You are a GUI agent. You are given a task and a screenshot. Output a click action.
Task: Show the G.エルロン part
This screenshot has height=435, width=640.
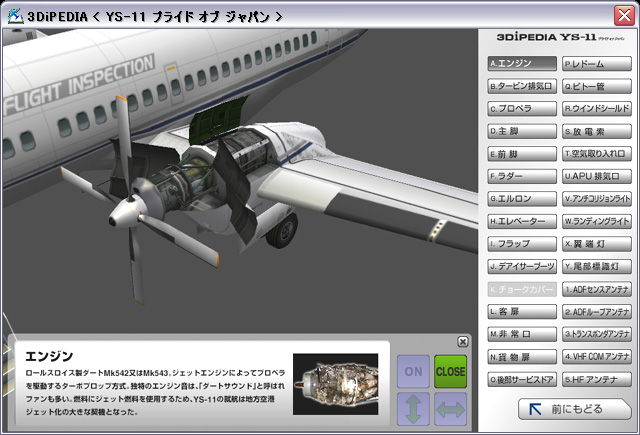522,199
